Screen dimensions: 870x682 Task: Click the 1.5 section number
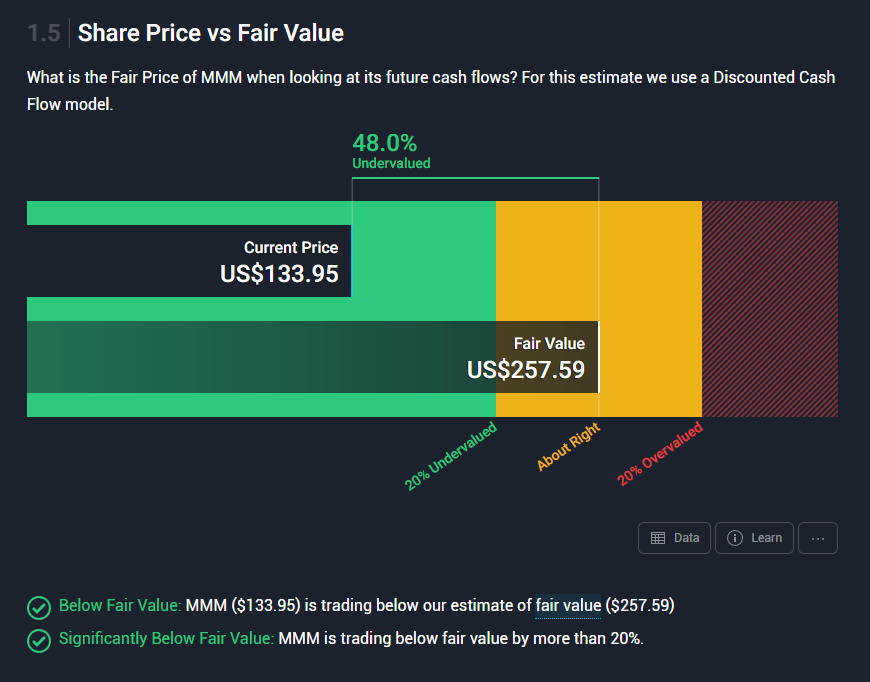coord(44,33)
